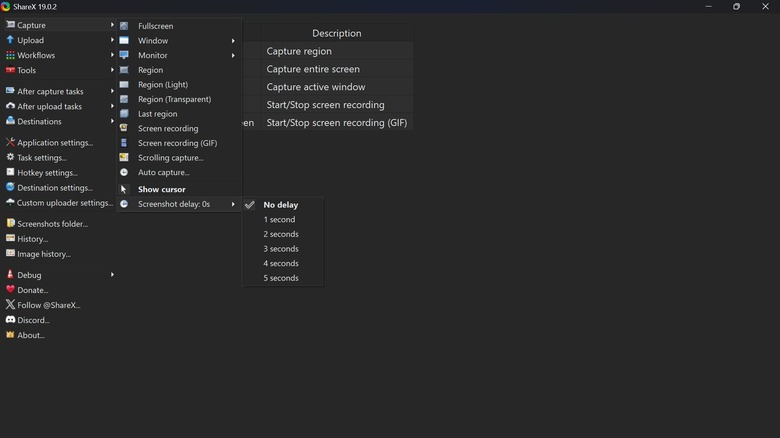Click the Destinations icon
780x438 pixels.
tap(10, 120)
